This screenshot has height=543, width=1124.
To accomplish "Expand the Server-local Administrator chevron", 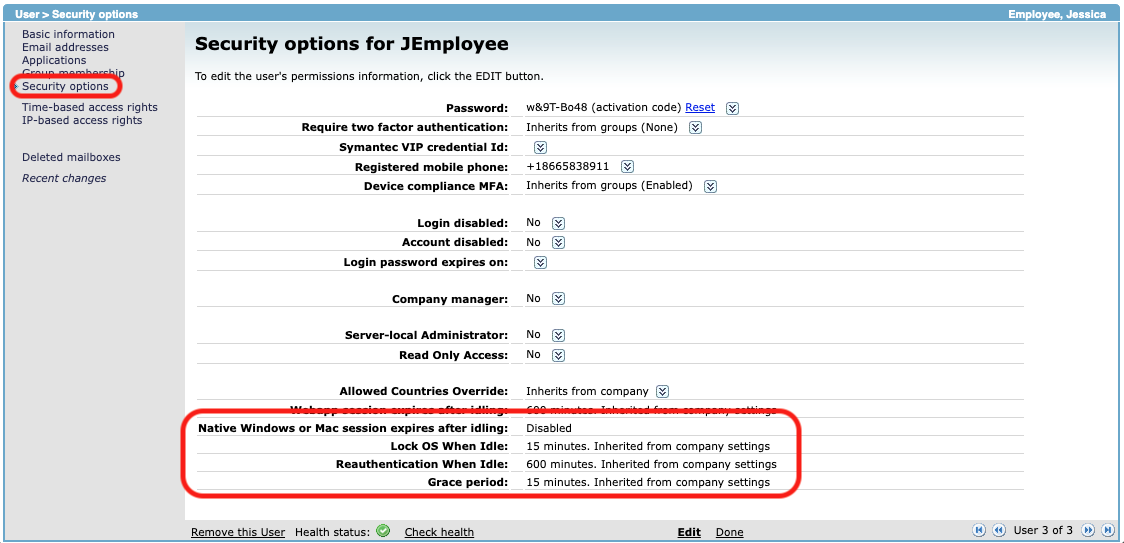I will pyautogui.click(x=559, y=335).
